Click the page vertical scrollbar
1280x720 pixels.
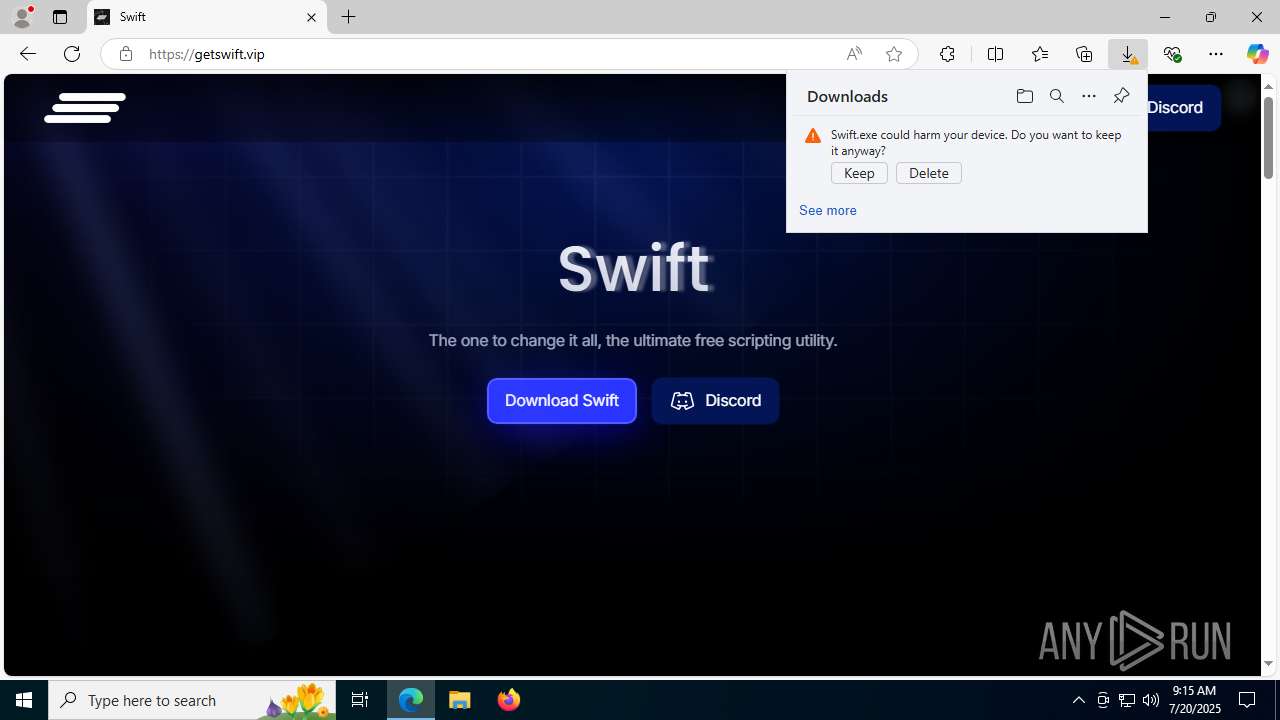tap(1268, 137)
